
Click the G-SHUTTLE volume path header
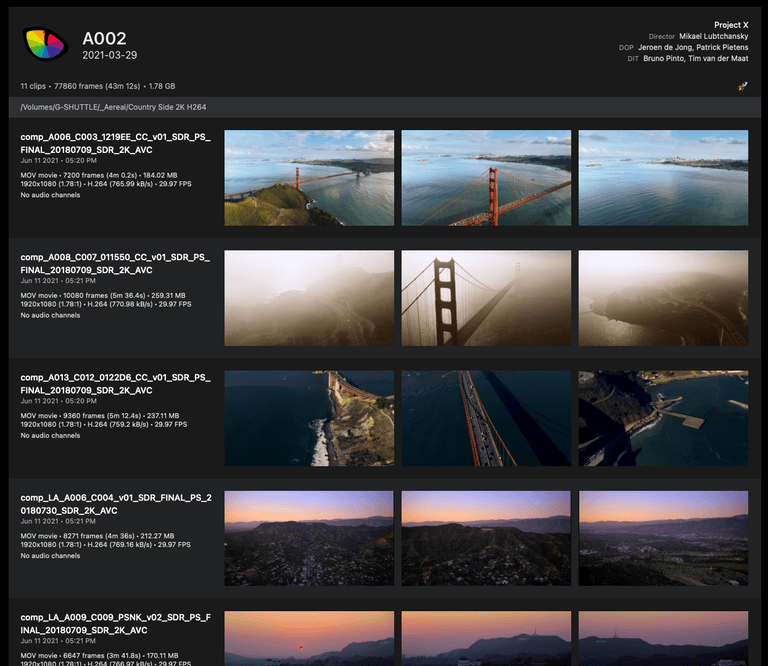(x=113, y=107)
